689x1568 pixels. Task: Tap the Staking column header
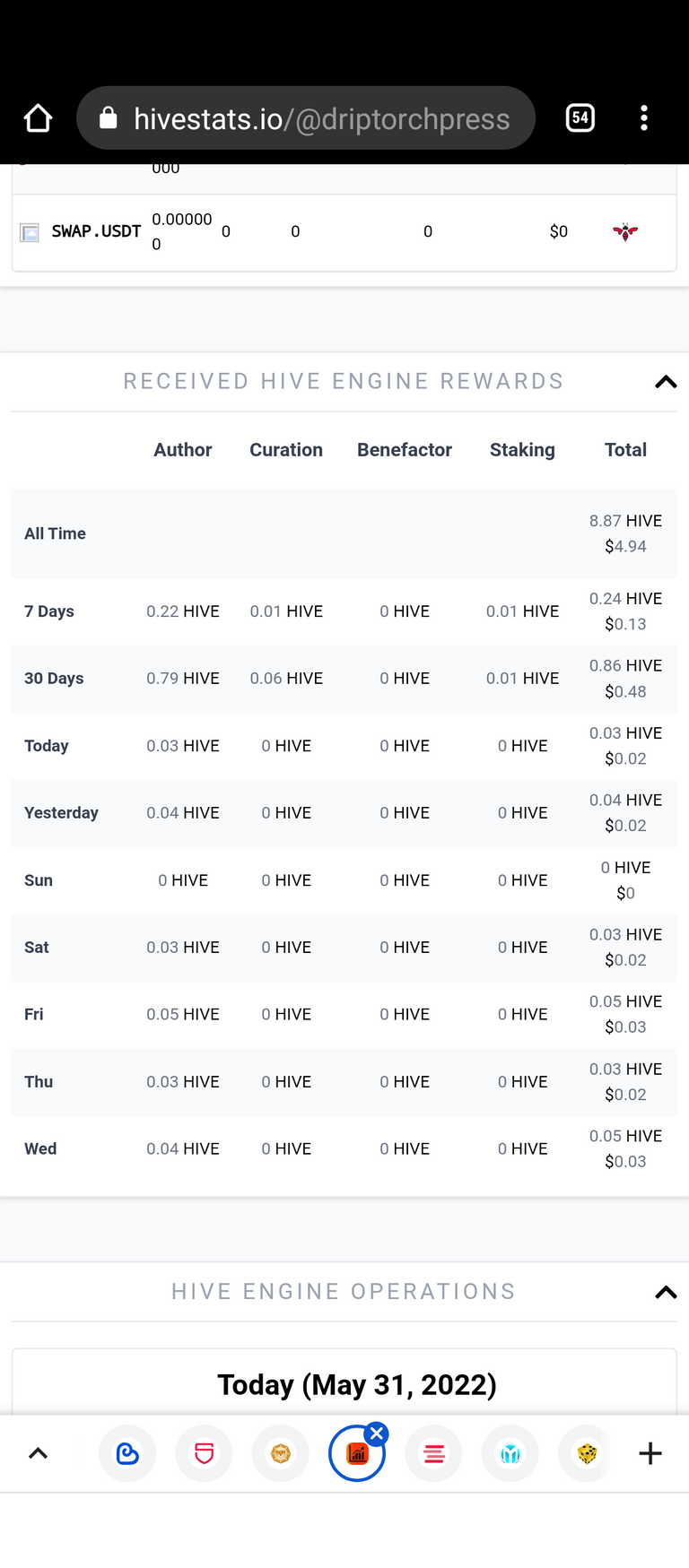pos(522,450)
